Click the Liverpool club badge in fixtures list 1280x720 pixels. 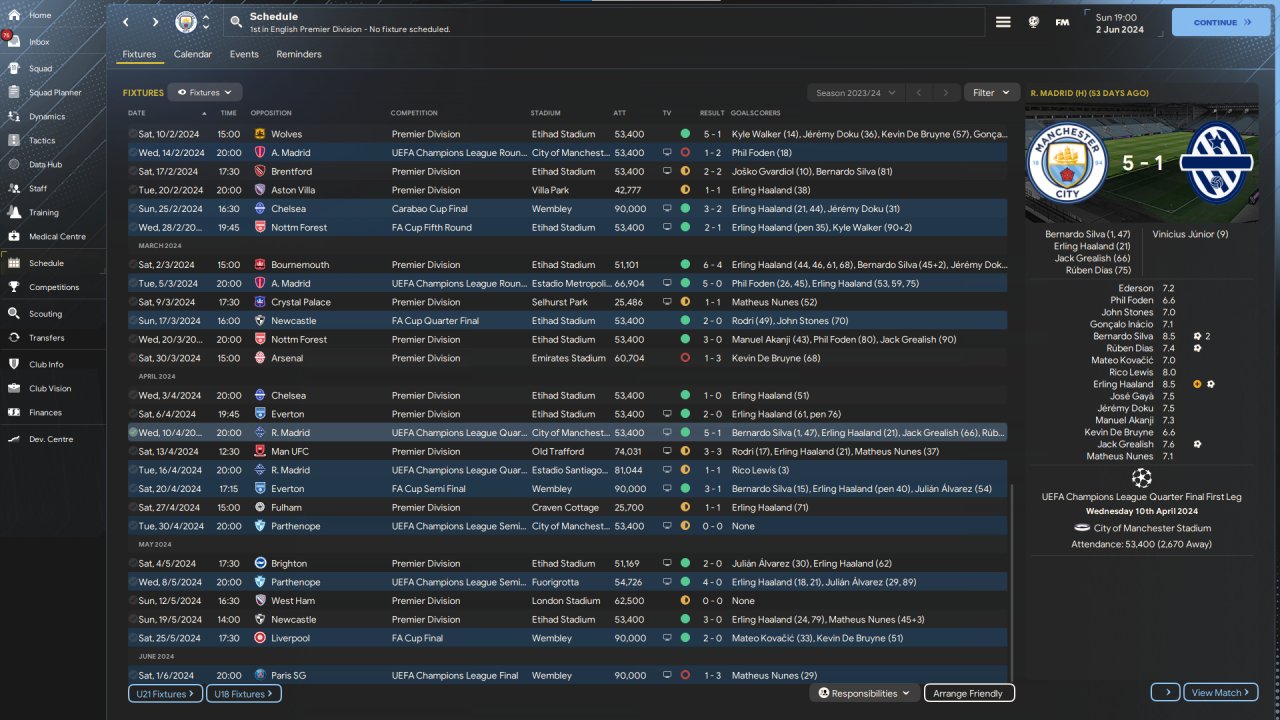pos(260,638)
